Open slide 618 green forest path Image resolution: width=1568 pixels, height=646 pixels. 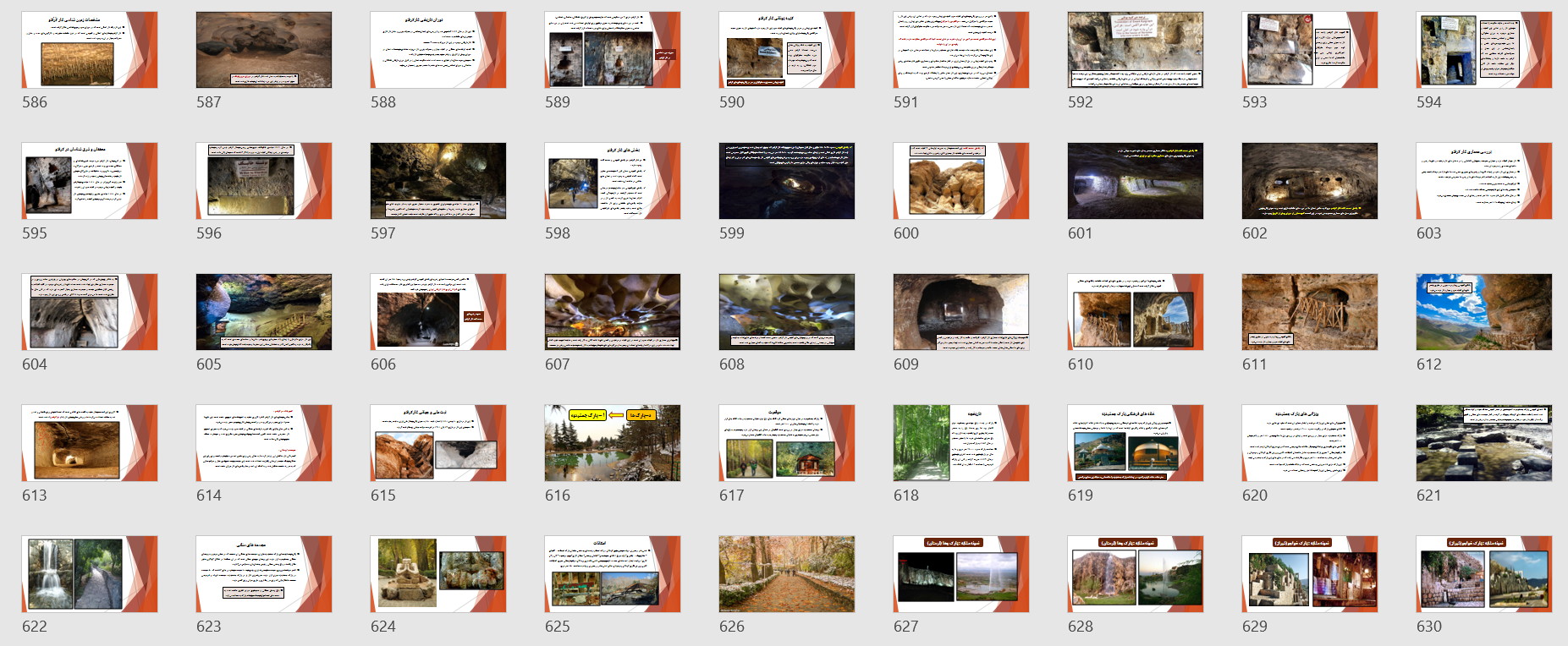click(961, 443)
